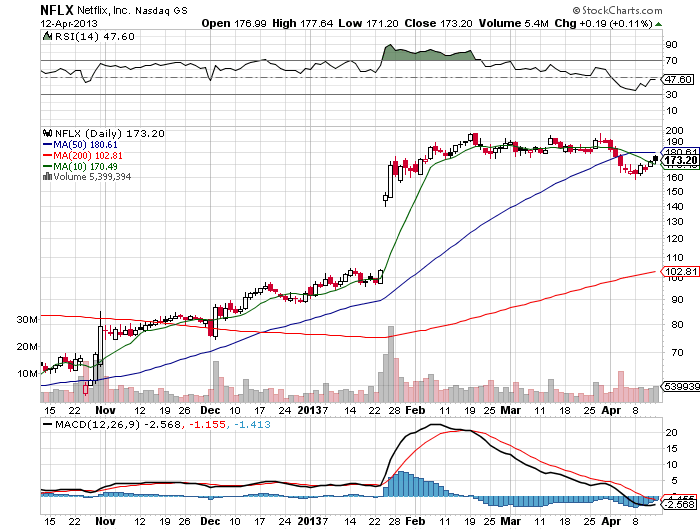
Task: Click the 200 mark on the price axis
Action: pyautogui.click(x=674, y=130)
